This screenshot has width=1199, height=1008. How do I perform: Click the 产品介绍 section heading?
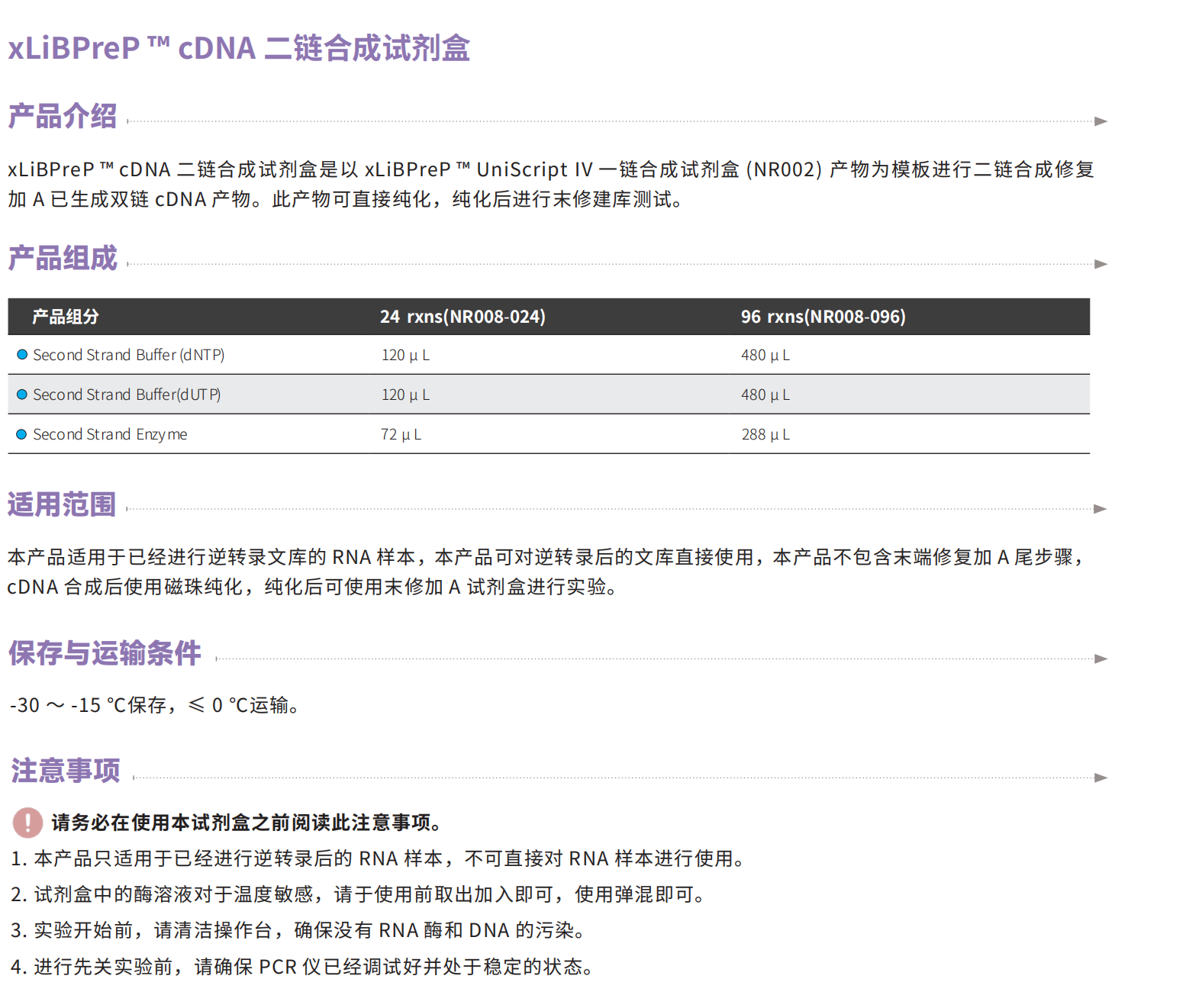tap(63, 116)
